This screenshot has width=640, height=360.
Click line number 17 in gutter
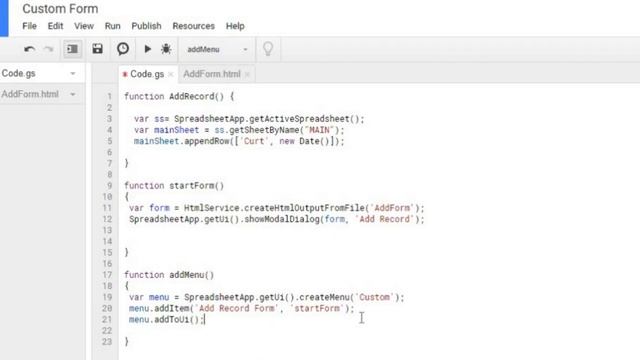point(107,275)
